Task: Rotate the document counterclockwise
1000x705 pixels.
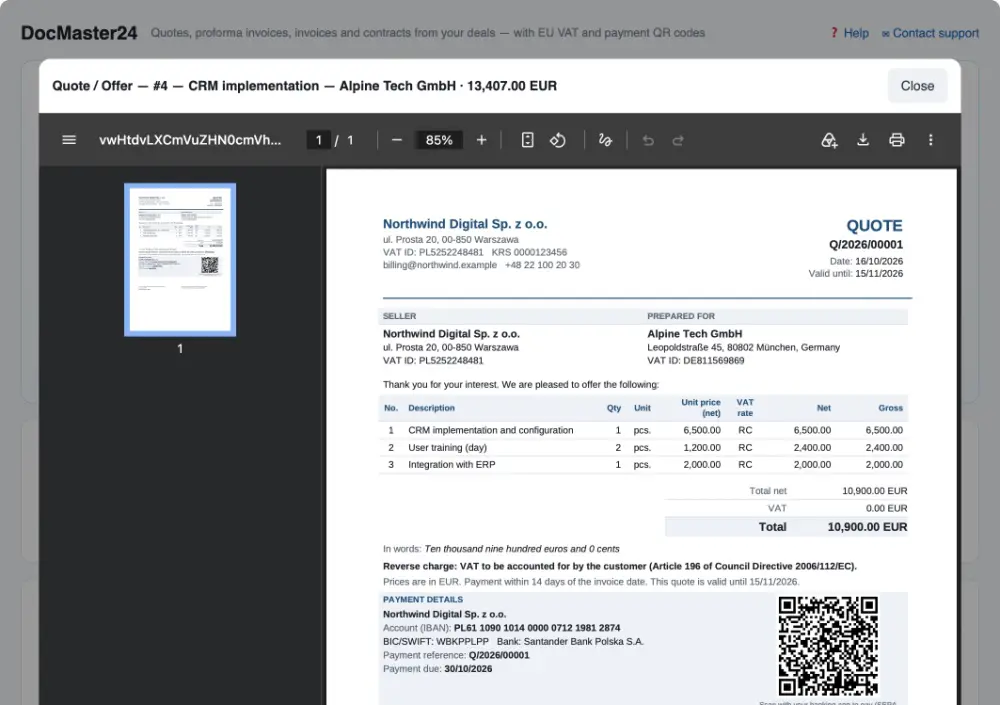Action: pyautogui.click(x=558, y=140)
